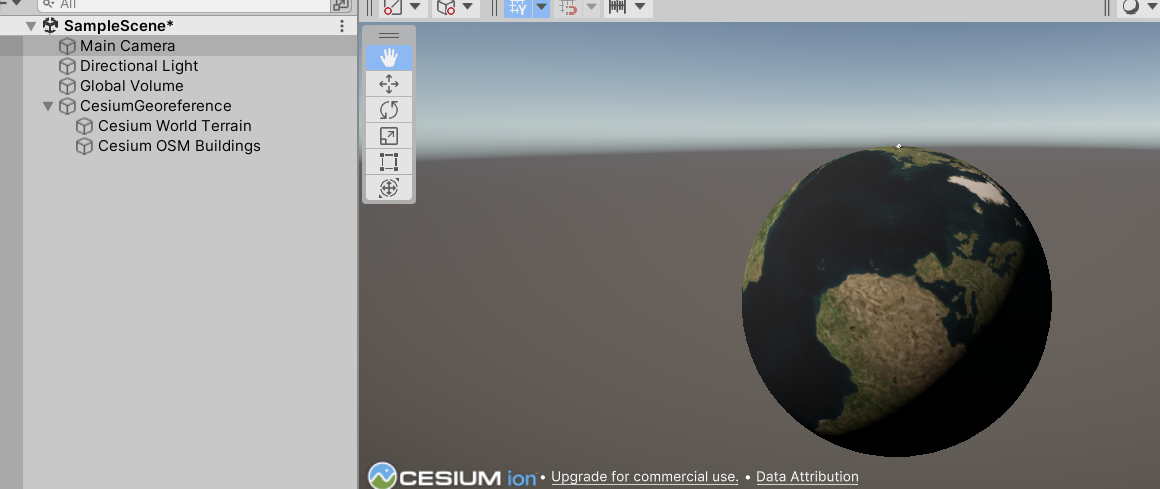
Task: Open the SampleScene options kebab menu
Action: (x=342, y=26)
